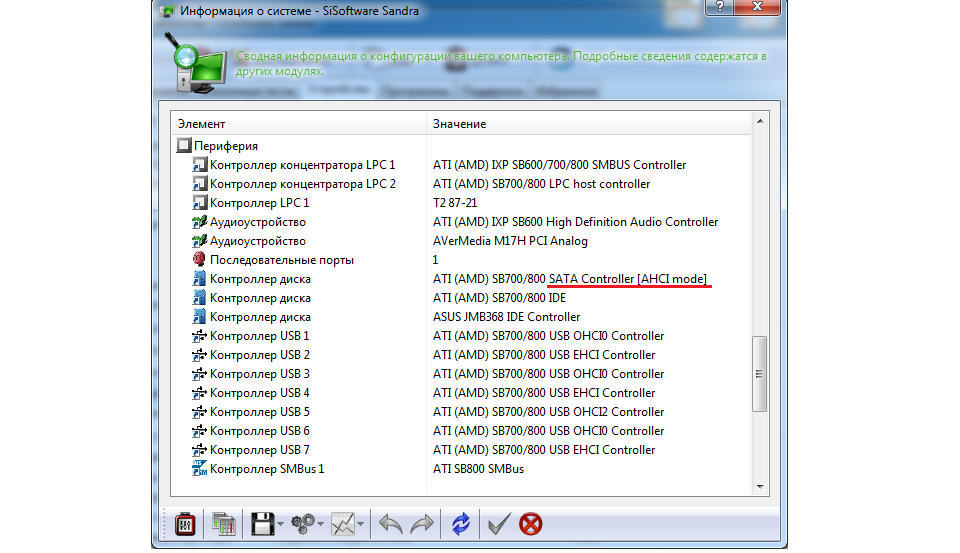Select the Периферия group label
The image size is (960, 553).
click(x=226, y=146)
